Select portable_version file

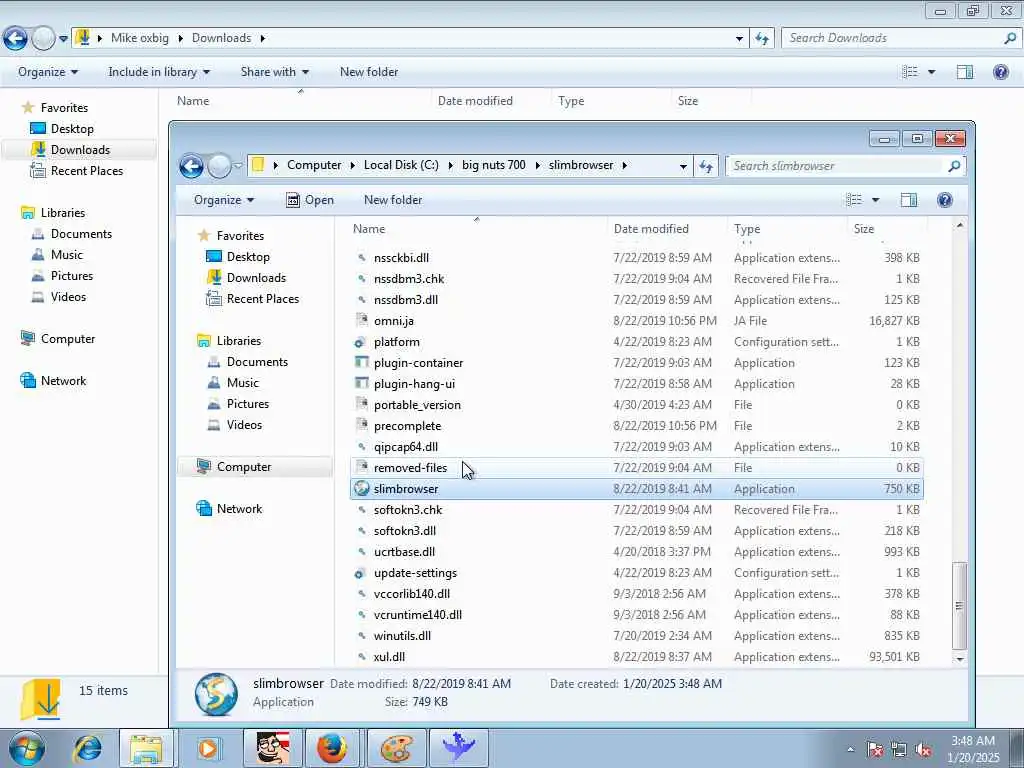tap(637, 405)
